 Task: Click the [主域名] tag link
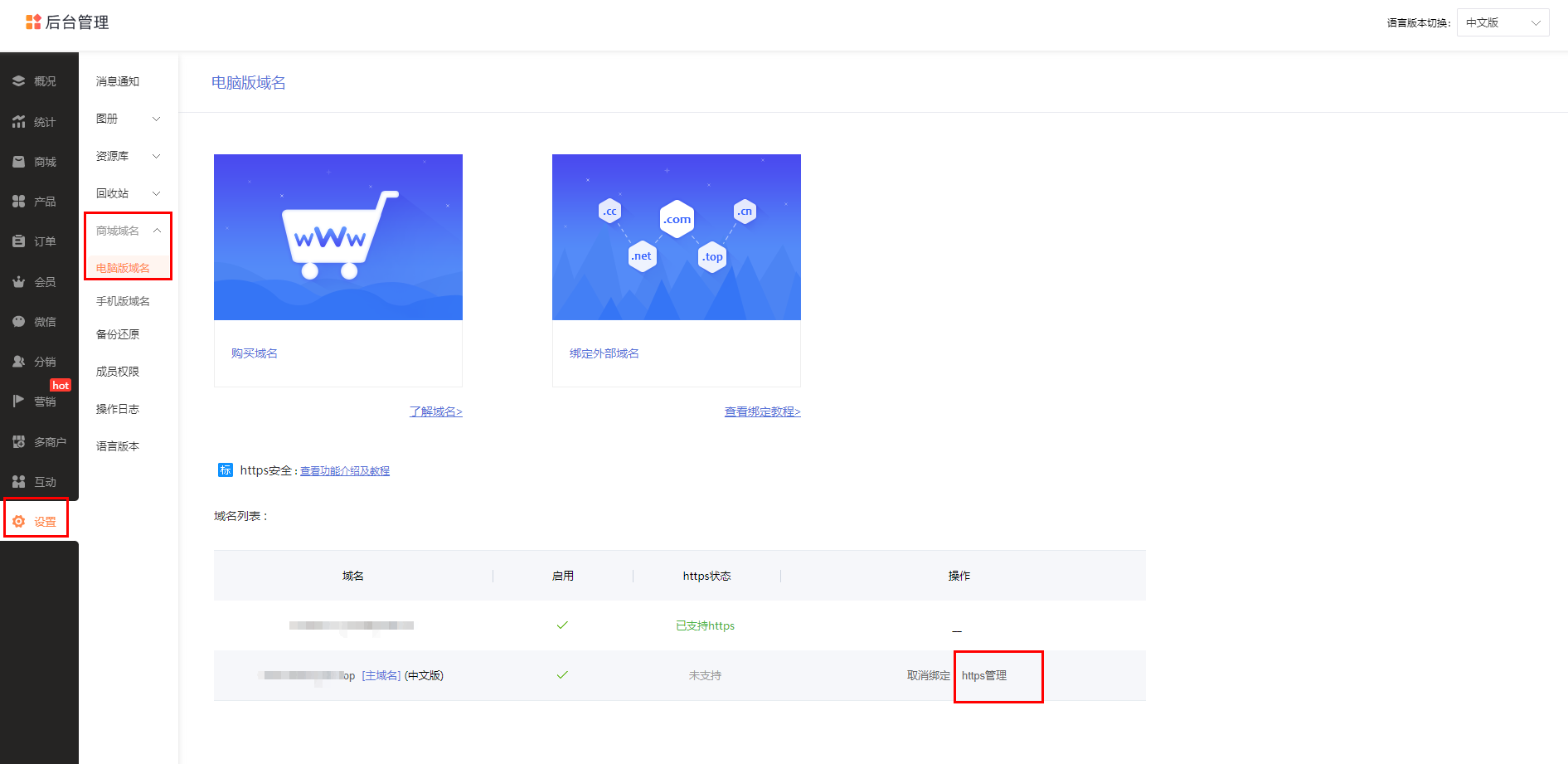[x=381, y=676]
